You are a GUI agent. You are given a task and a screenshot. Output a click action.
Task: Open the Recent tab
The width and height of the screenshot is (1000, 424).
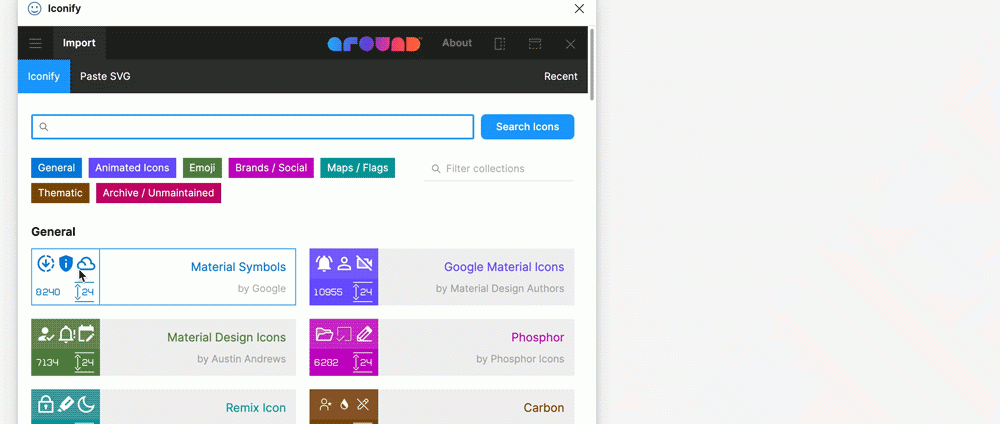click(x=561, y=77)
